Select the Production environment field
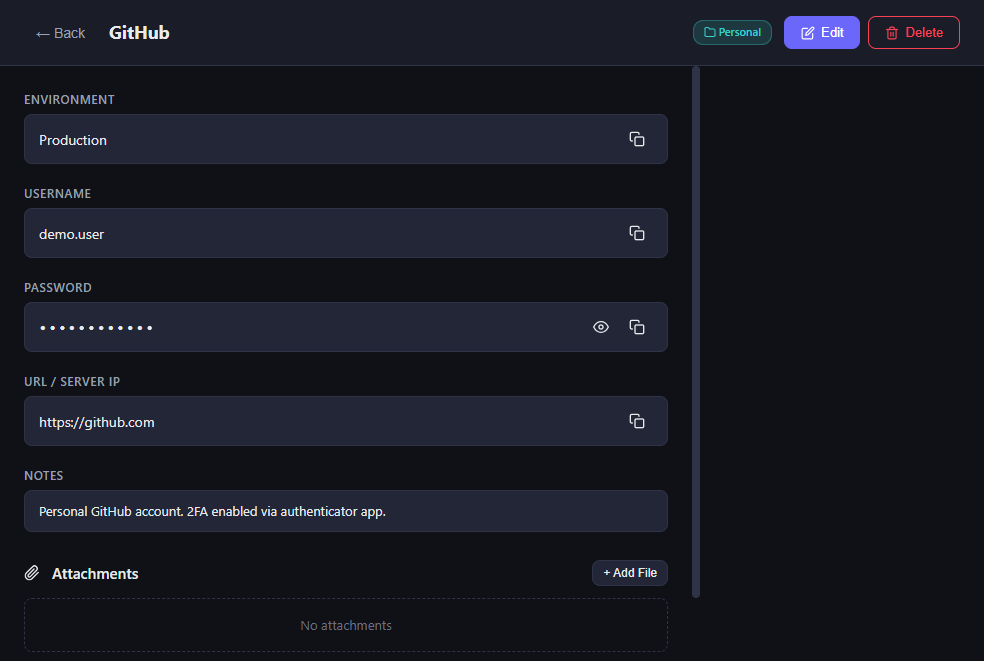Image resolution: width=984 pixels, height=661 pixels. click(346, 139)
